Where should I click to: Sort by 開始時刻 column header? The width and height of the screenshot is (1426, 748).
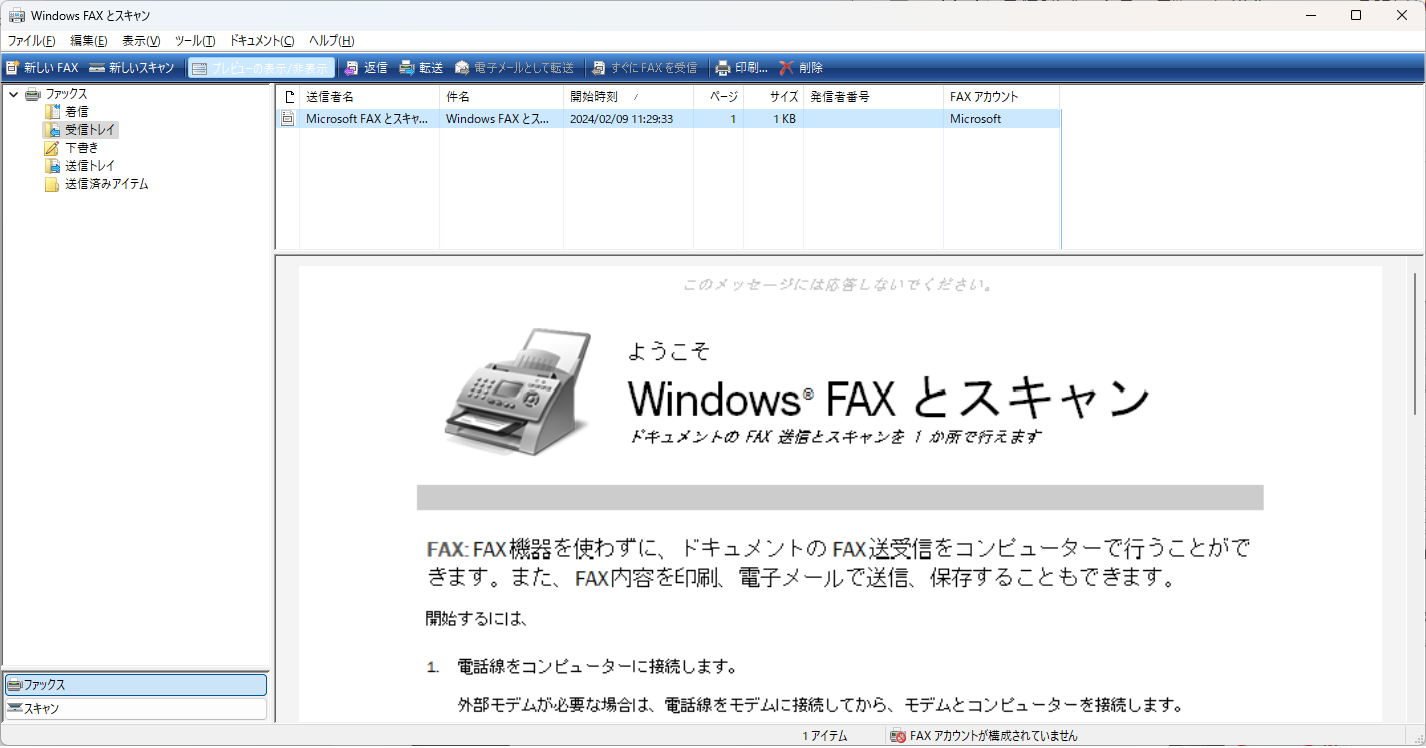[628, 97]
